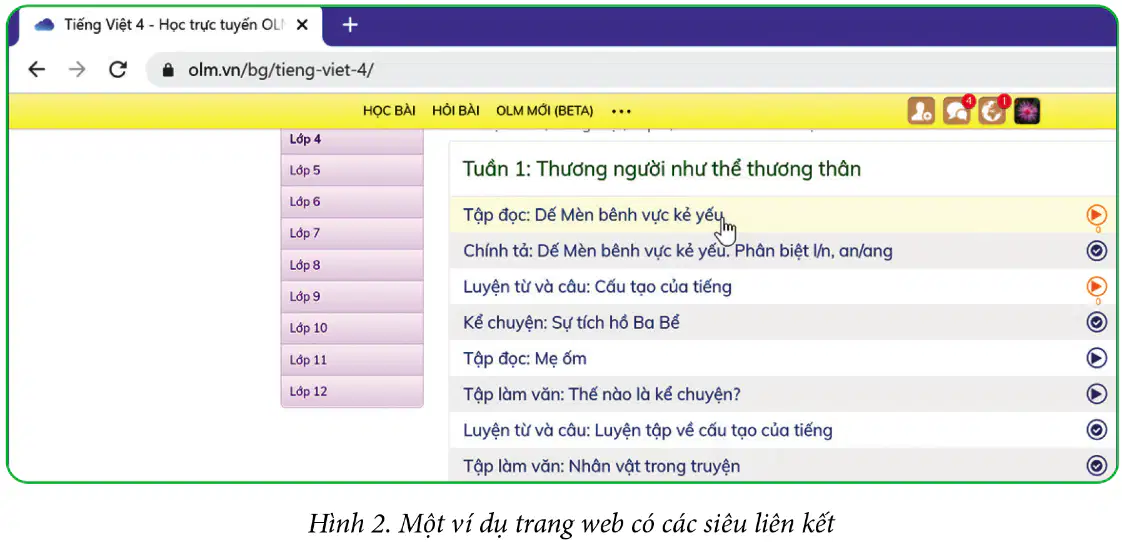1122x542 pixels.
Task: Click check icon on Sự tích hồ Ba Bể row
Action: tap(1096, 322)
